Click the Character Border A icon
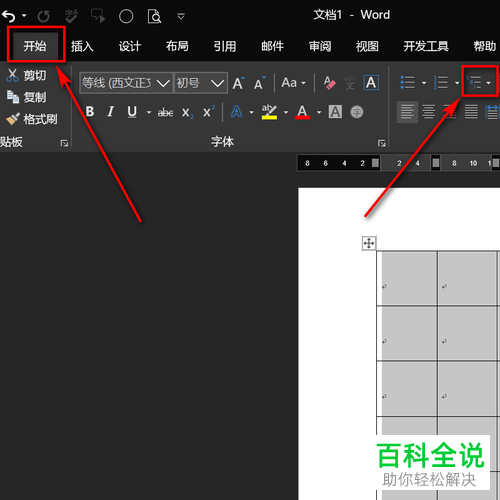The width and height of the screenshot is (500, 500). (x=371, y=83)
